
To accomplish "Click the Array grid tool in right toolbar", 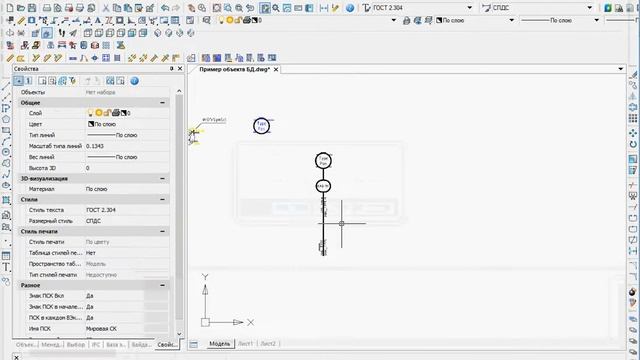I will click(x=633, y=118).
